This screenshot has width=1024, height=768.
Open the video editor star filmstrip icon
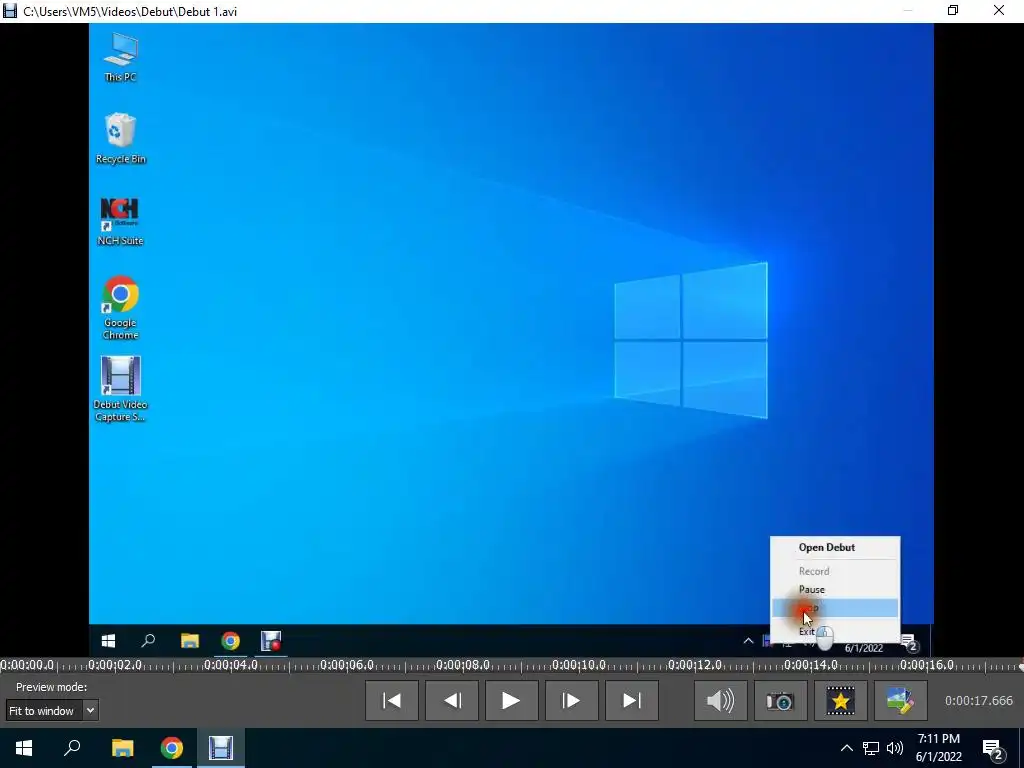point(840,701)
